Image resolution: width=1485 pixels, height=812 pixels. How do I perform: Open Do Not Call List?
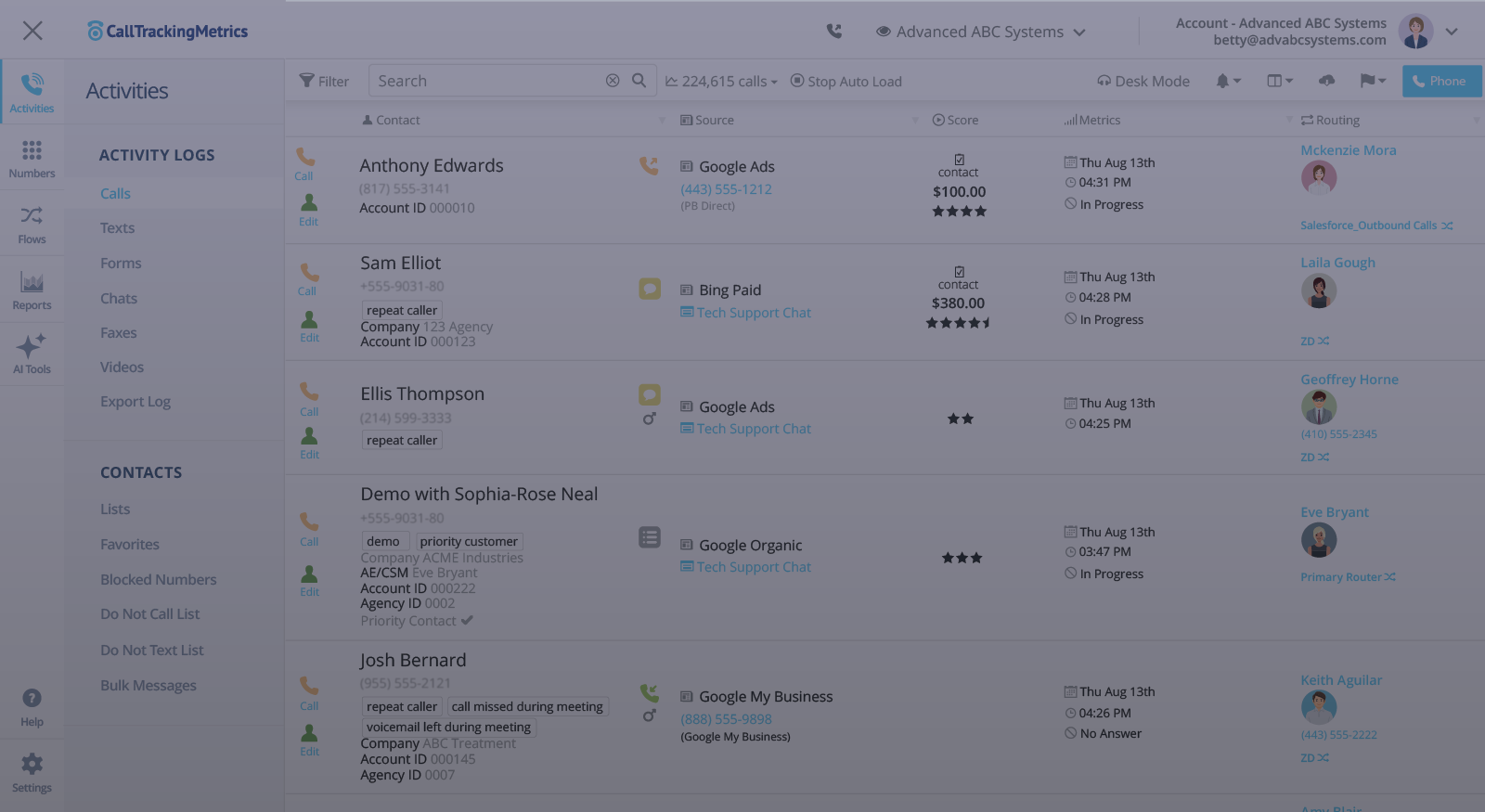[150, 614]
